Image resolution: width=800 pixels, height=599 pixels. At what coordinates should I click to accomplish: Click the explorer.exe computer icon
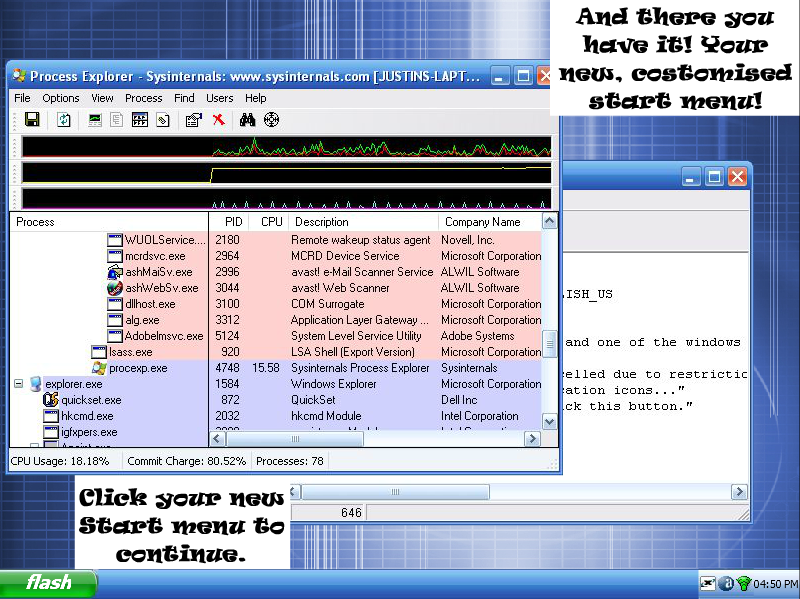pos(35,384)
